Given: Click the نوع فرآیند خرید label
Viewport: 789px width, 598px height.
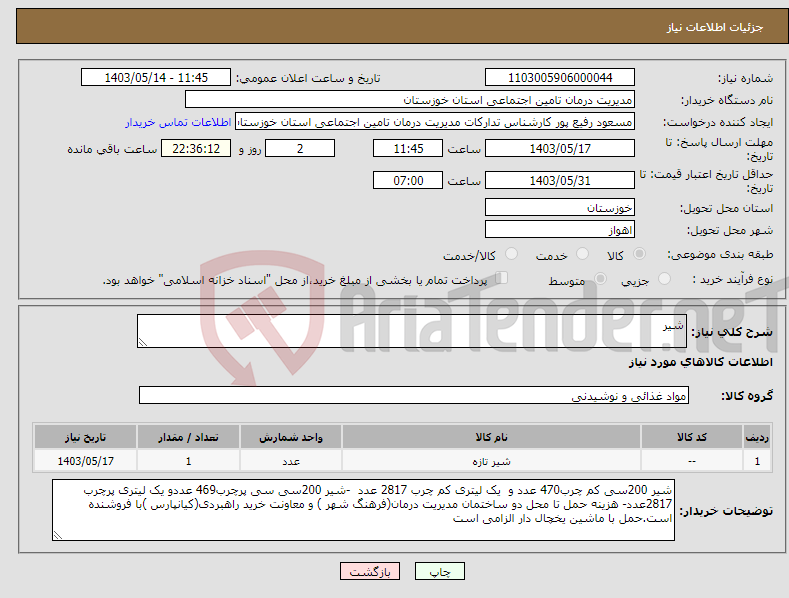Looking at the screenshot, I should click(733, 279).
